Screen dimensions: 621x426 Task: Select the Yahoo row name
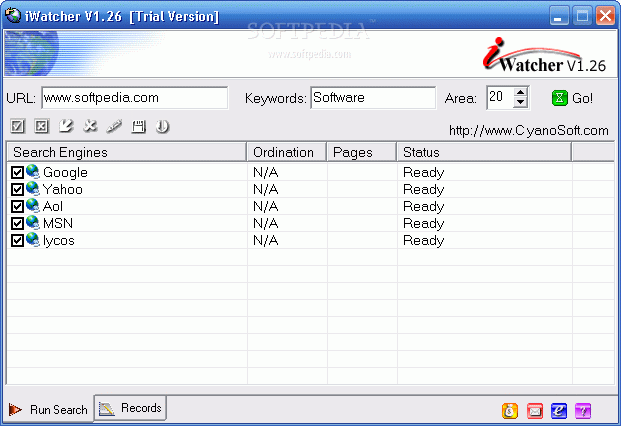pos(63,190)
